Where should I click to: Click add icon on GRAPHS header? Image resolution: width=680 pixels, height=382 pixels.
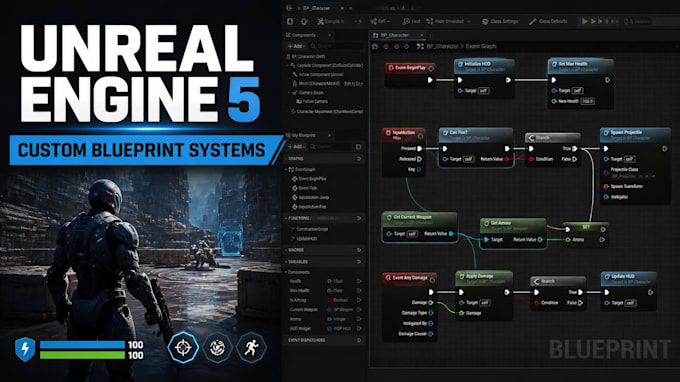[359, 159]
